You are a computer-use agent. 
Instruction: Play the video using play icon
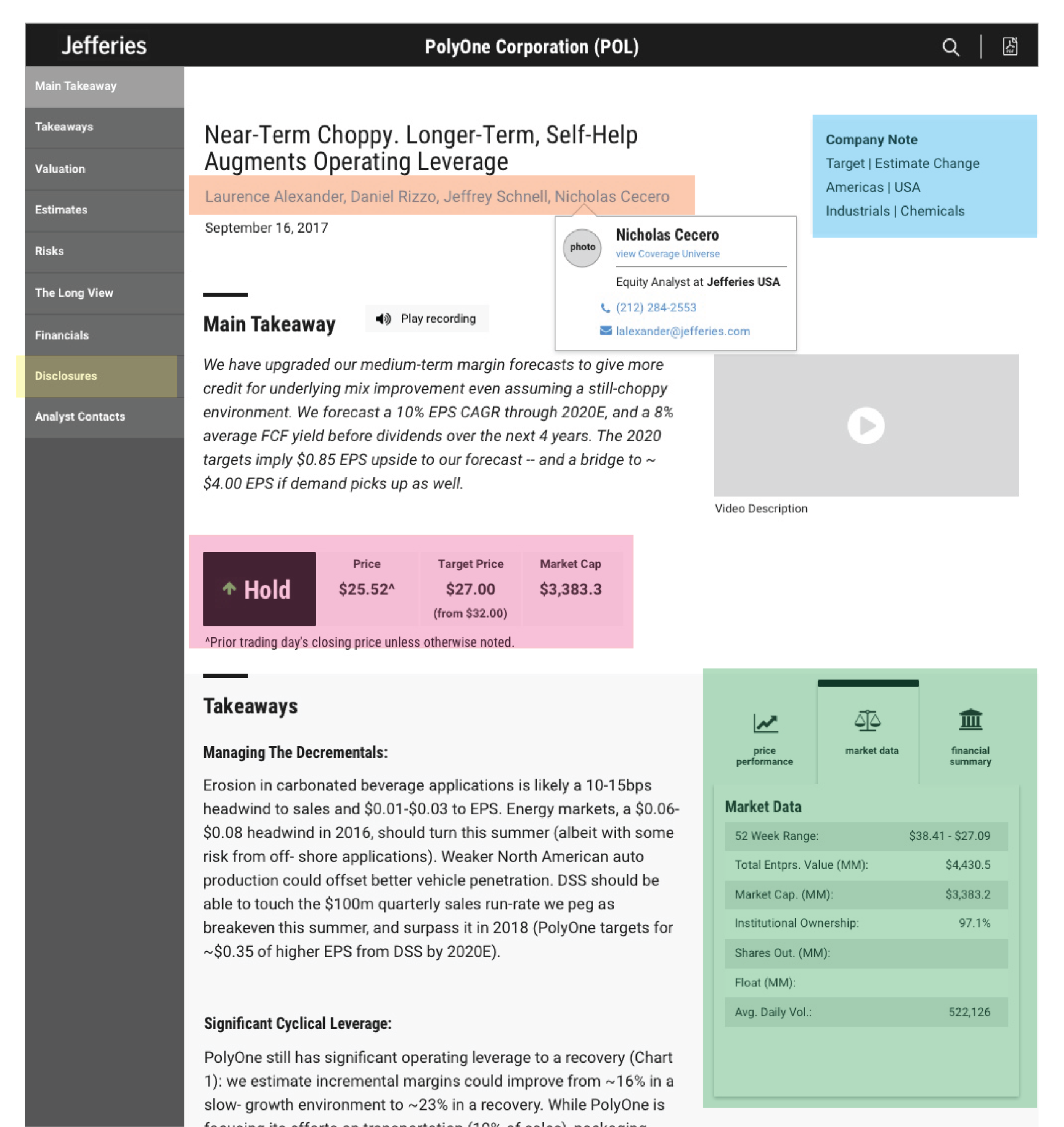[866, 425]
